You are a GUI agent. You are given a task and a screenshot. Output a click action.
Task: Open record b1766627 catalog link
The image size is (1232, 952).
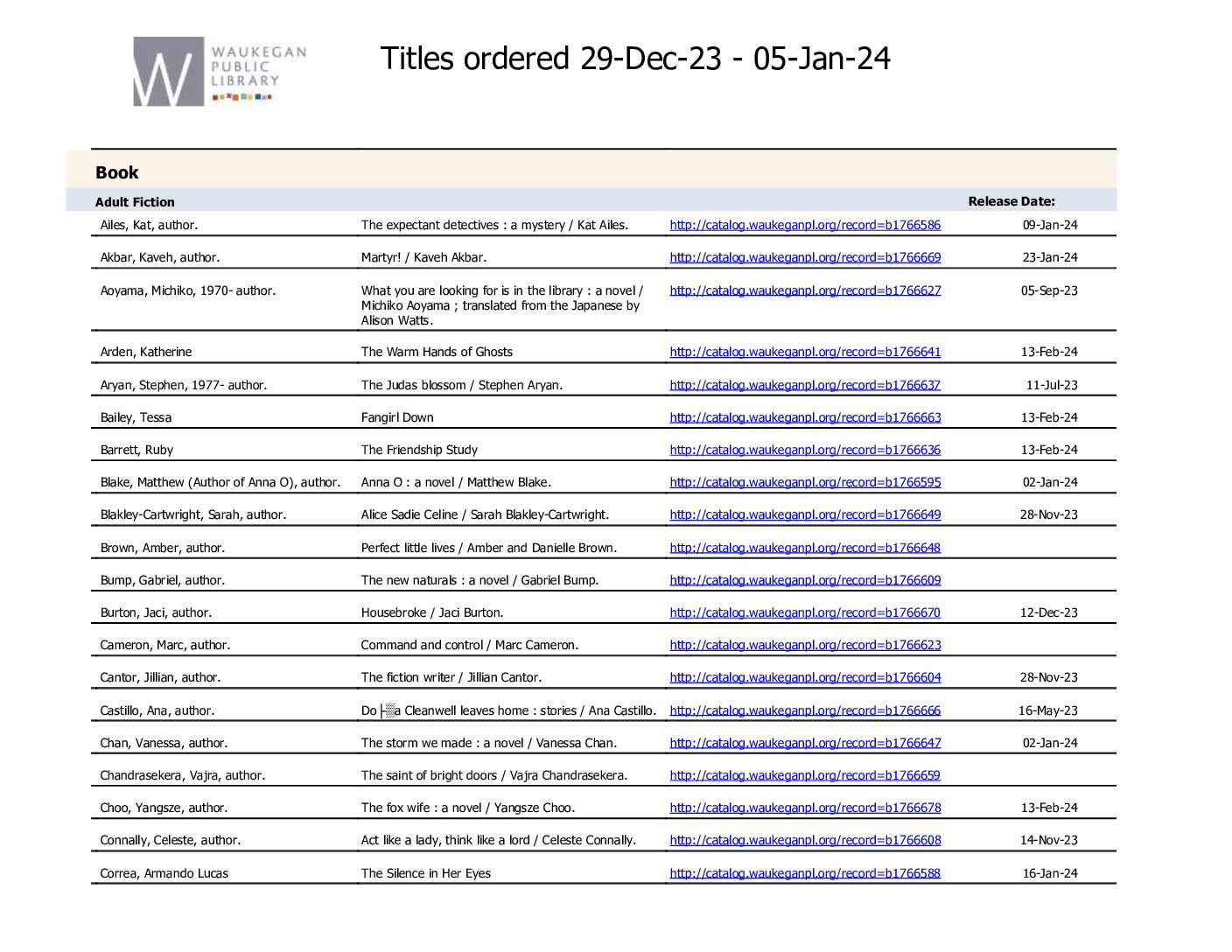click(805, 290)
